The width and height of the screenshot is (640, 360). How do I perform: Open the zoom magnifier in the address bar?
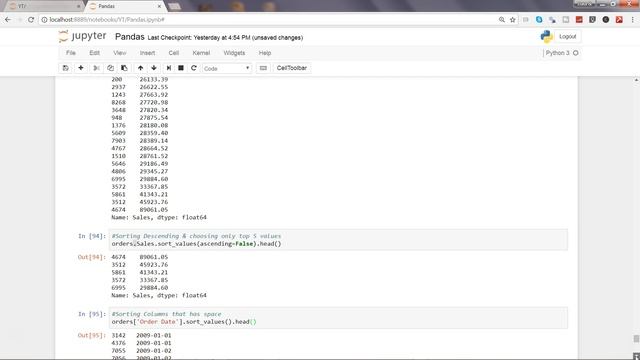coord(502,20)
